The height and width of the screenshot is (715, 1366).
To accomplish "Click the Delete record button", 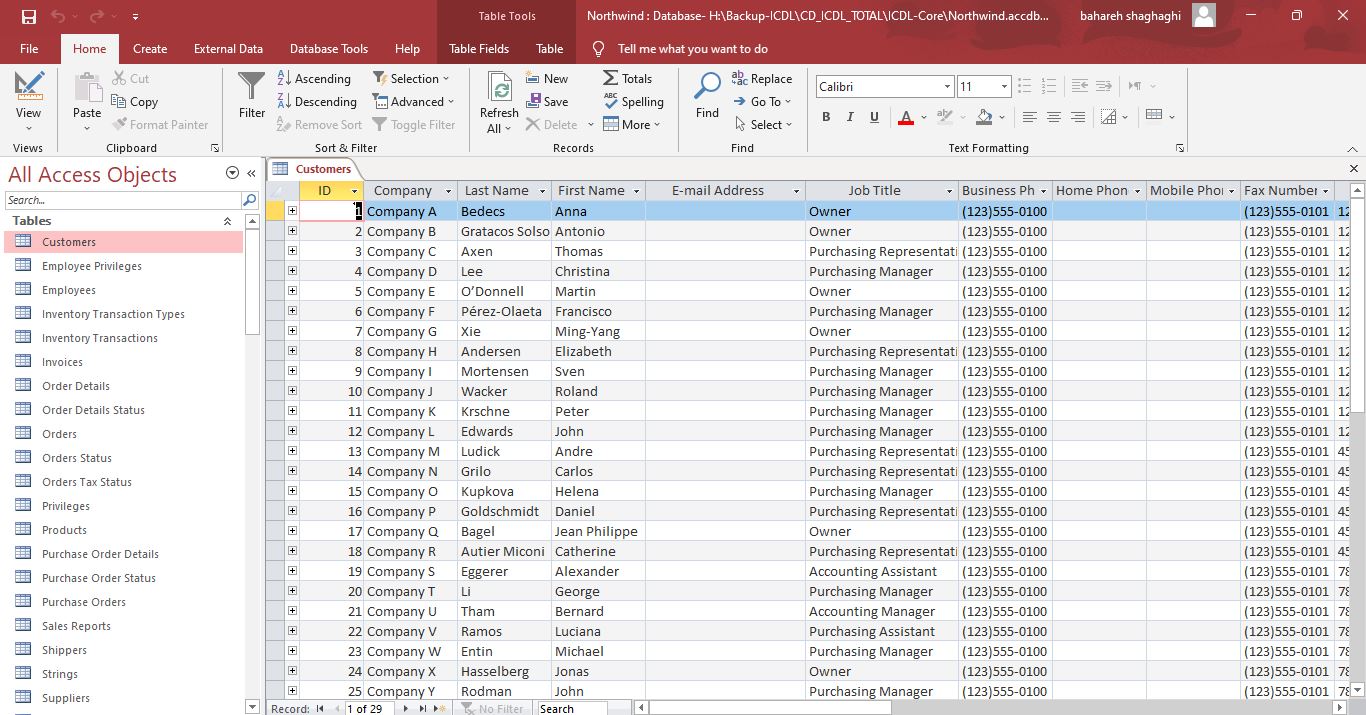I will [x=551, y=124].
